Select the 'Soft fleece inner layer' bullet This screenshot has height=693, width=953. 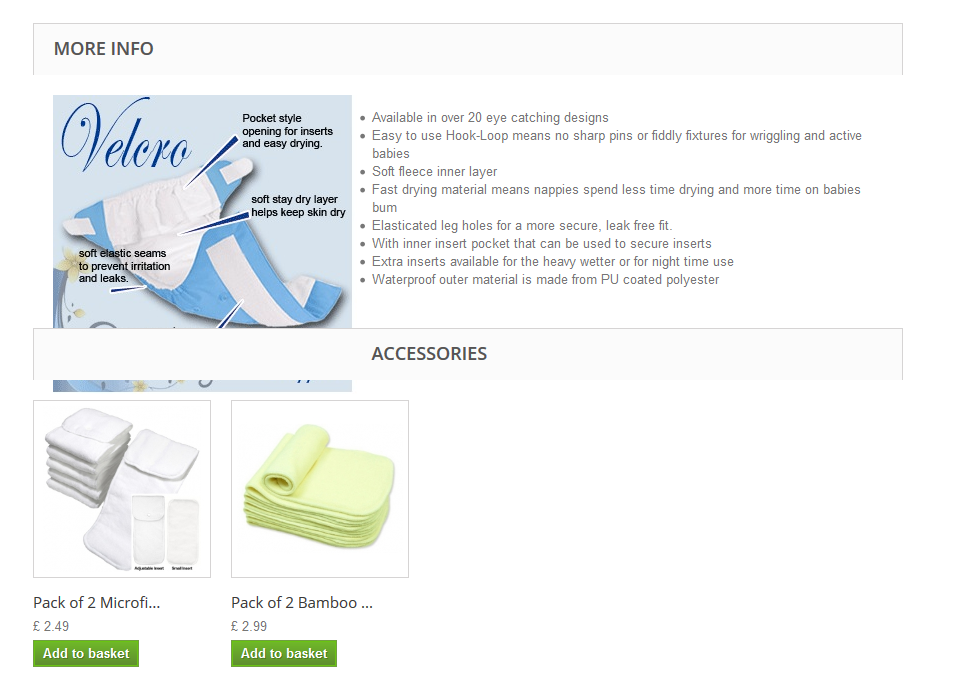(x=435, y=171)
